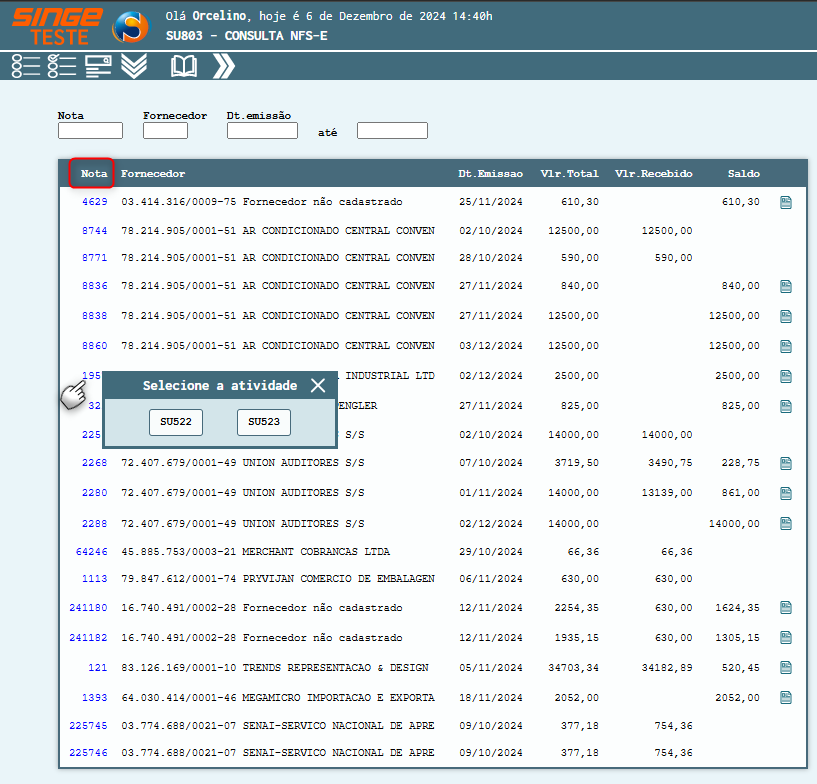The height and width of the screenshot is (784, 817).
Task: Click the double right chevron toolbar icon
Action: click(224, 66)
